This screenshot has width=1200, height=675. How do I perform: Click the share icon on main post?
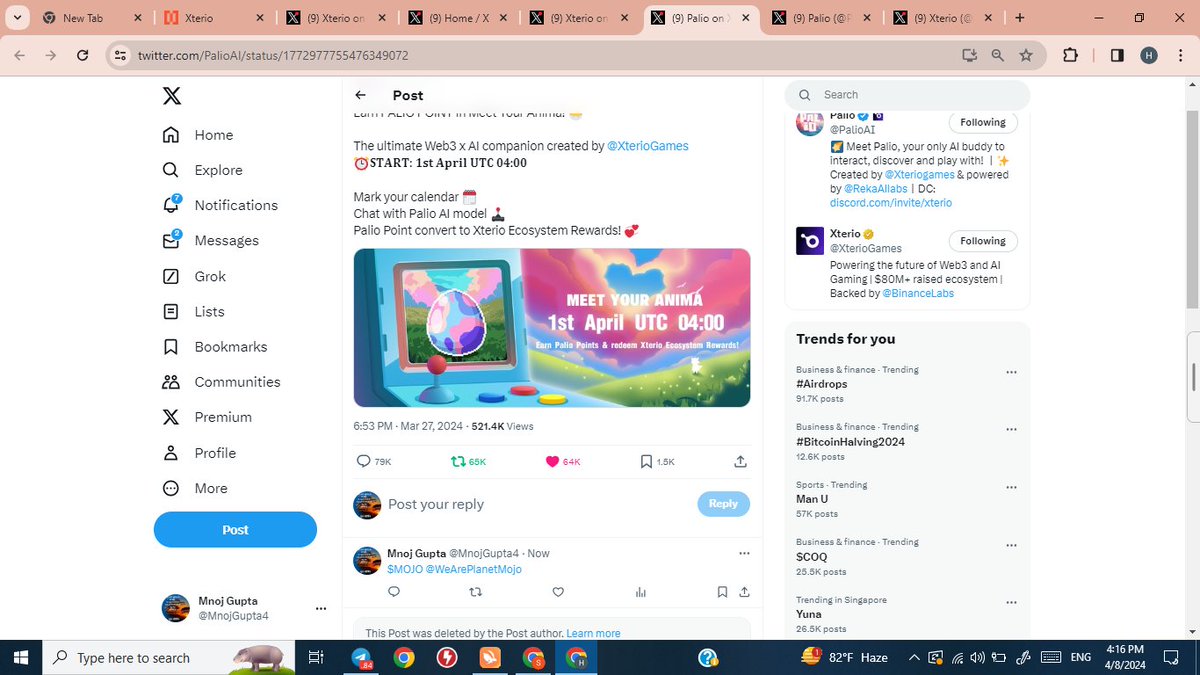[x=740, y=461]
